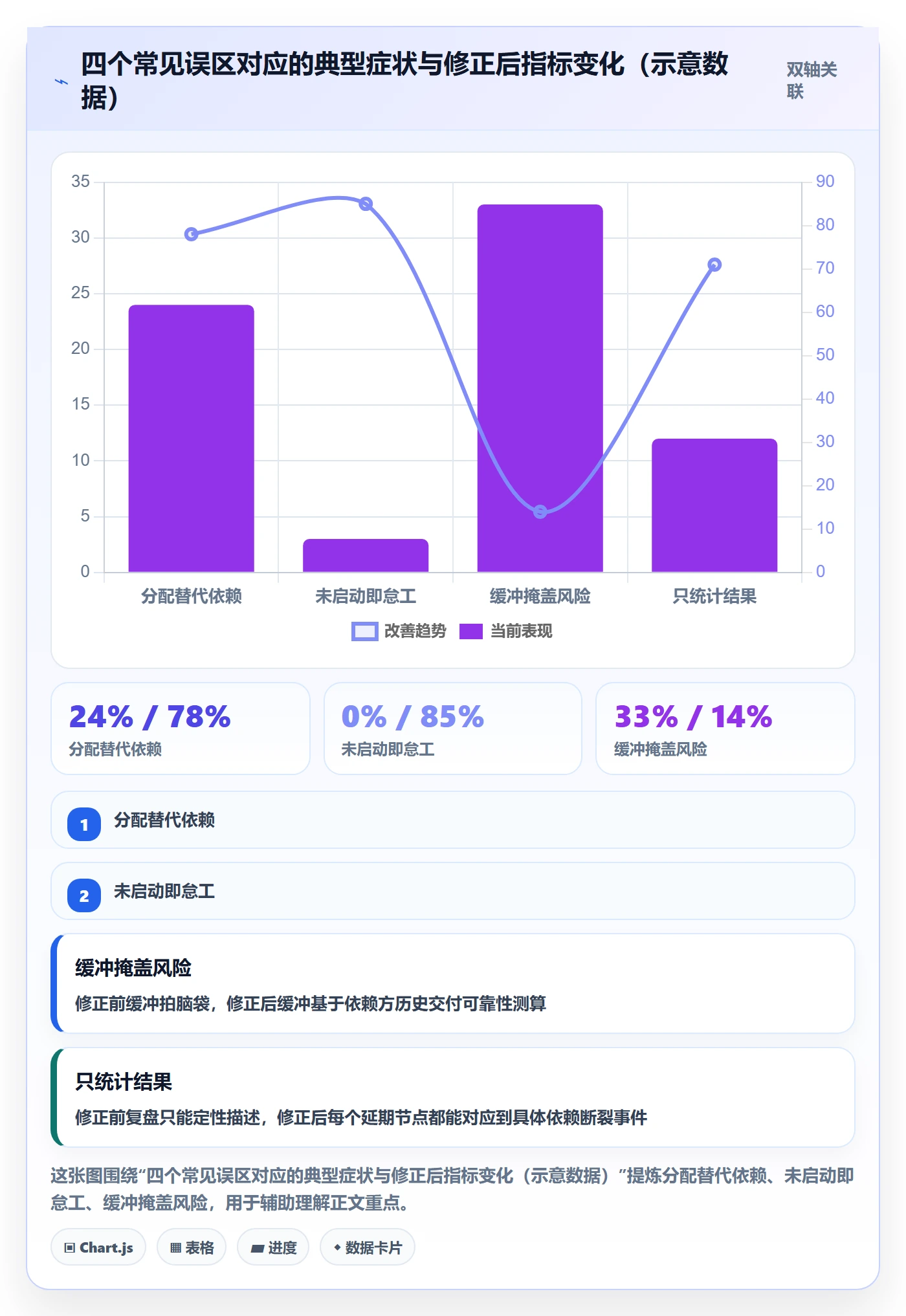The height and width of the screenshot is (1316, 906).
Task: Click the 未启动即怠工 x-axis label
Action: pos(366,596)
